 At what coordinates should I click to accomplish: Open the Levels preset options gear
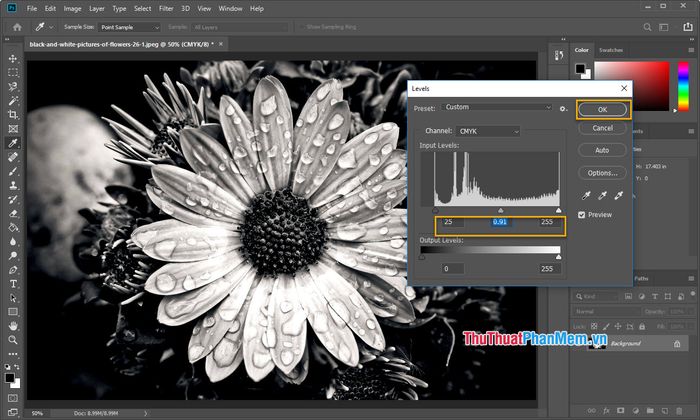pyautogui.click(x=563, y=108)
